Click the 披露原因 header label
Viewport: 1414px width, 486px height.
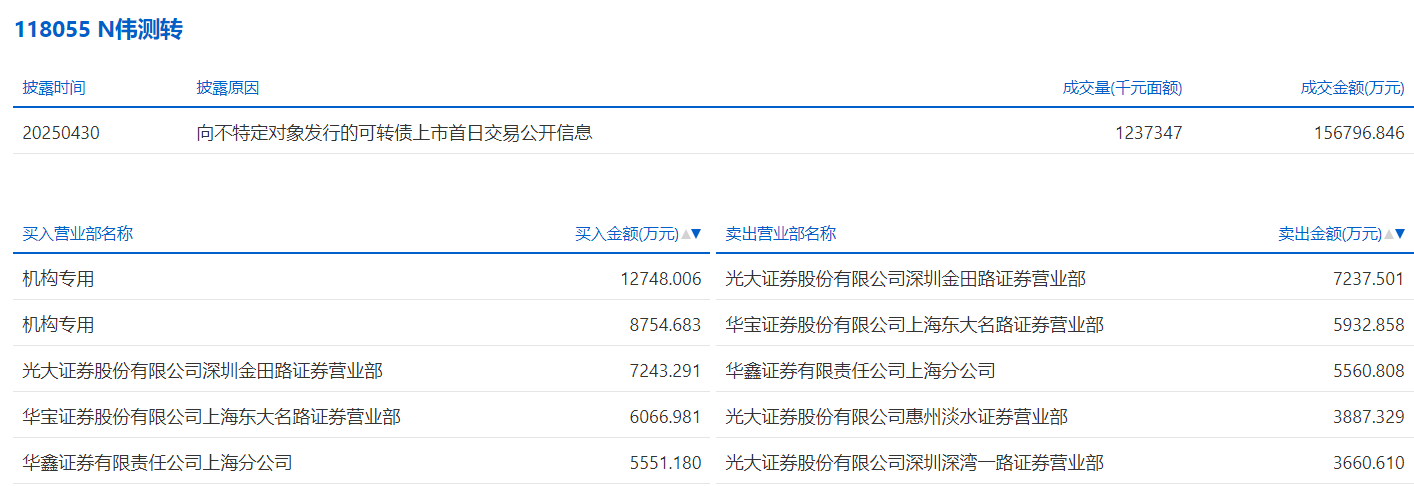(228, 88)
